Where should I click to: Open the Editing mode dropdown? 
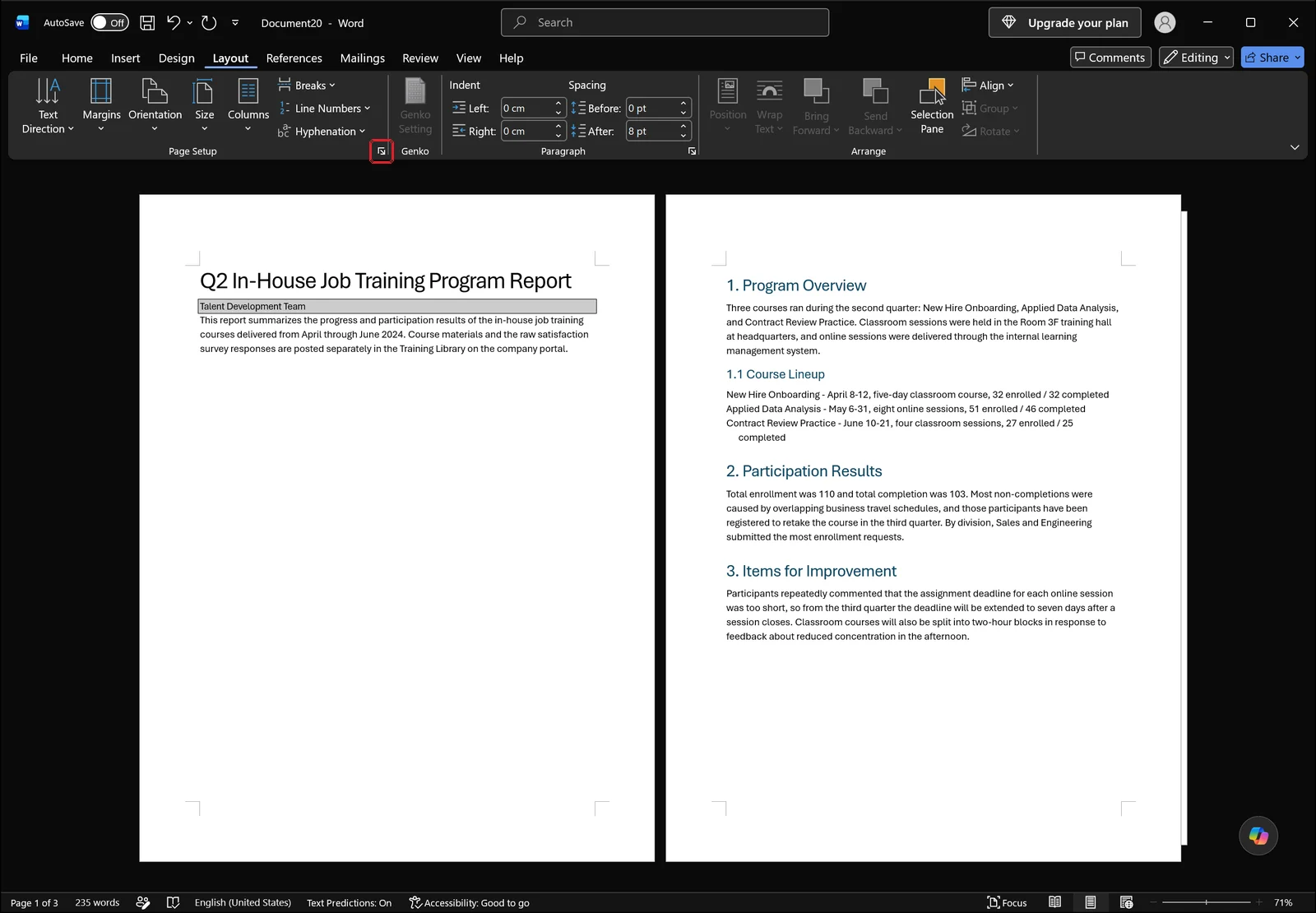pyautogui.click(x=1196, y=58)
